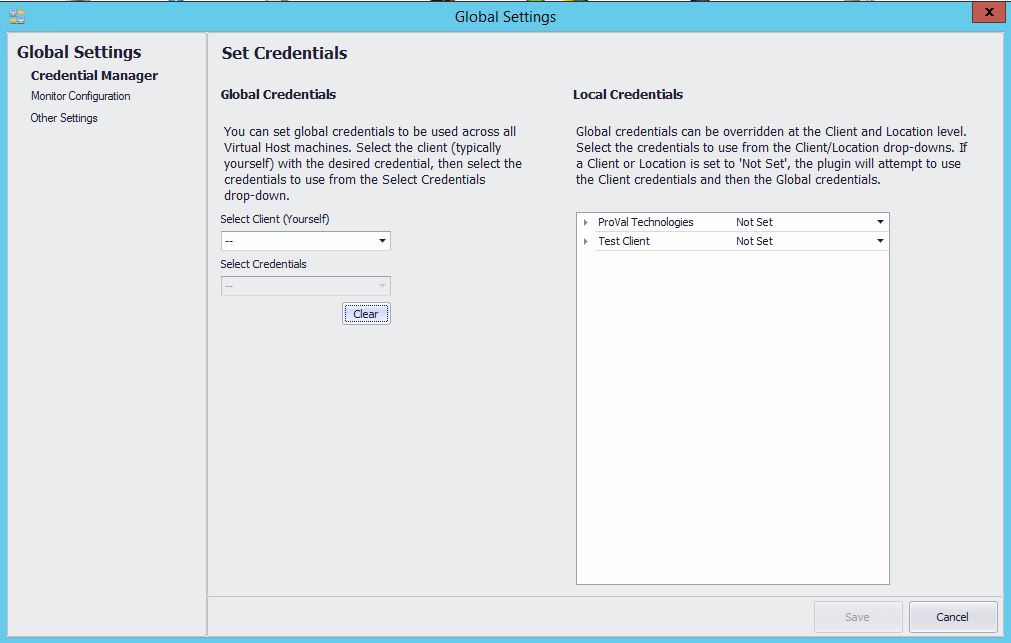Click the Set Credentials heading

click(284, 53)
